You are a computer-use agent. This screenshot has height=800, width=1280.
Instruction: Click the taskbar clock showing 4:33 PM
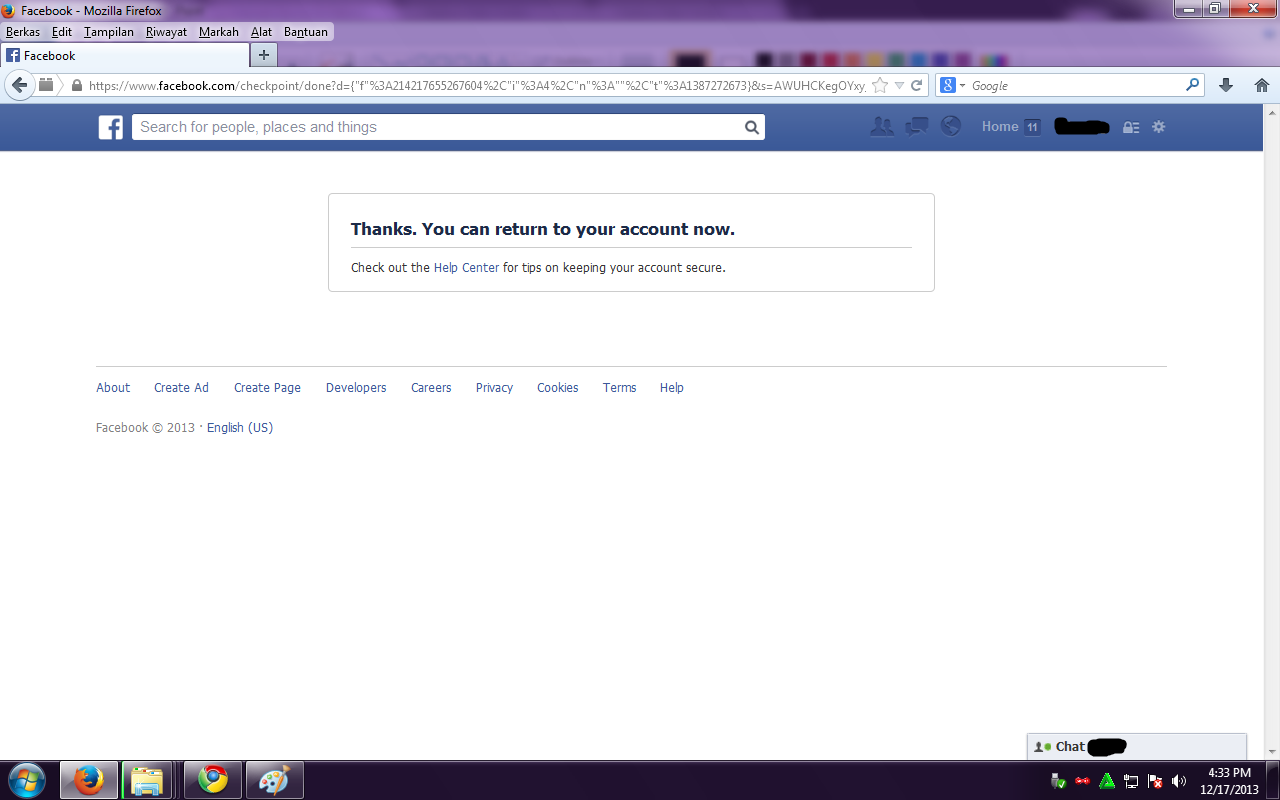point(1229,781)
